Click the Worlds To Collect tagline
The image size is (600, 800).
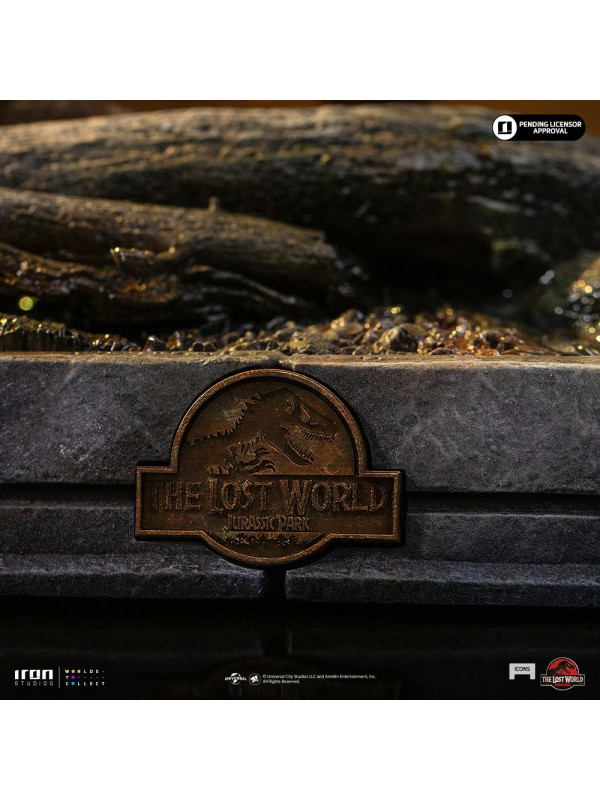(85, 677)
